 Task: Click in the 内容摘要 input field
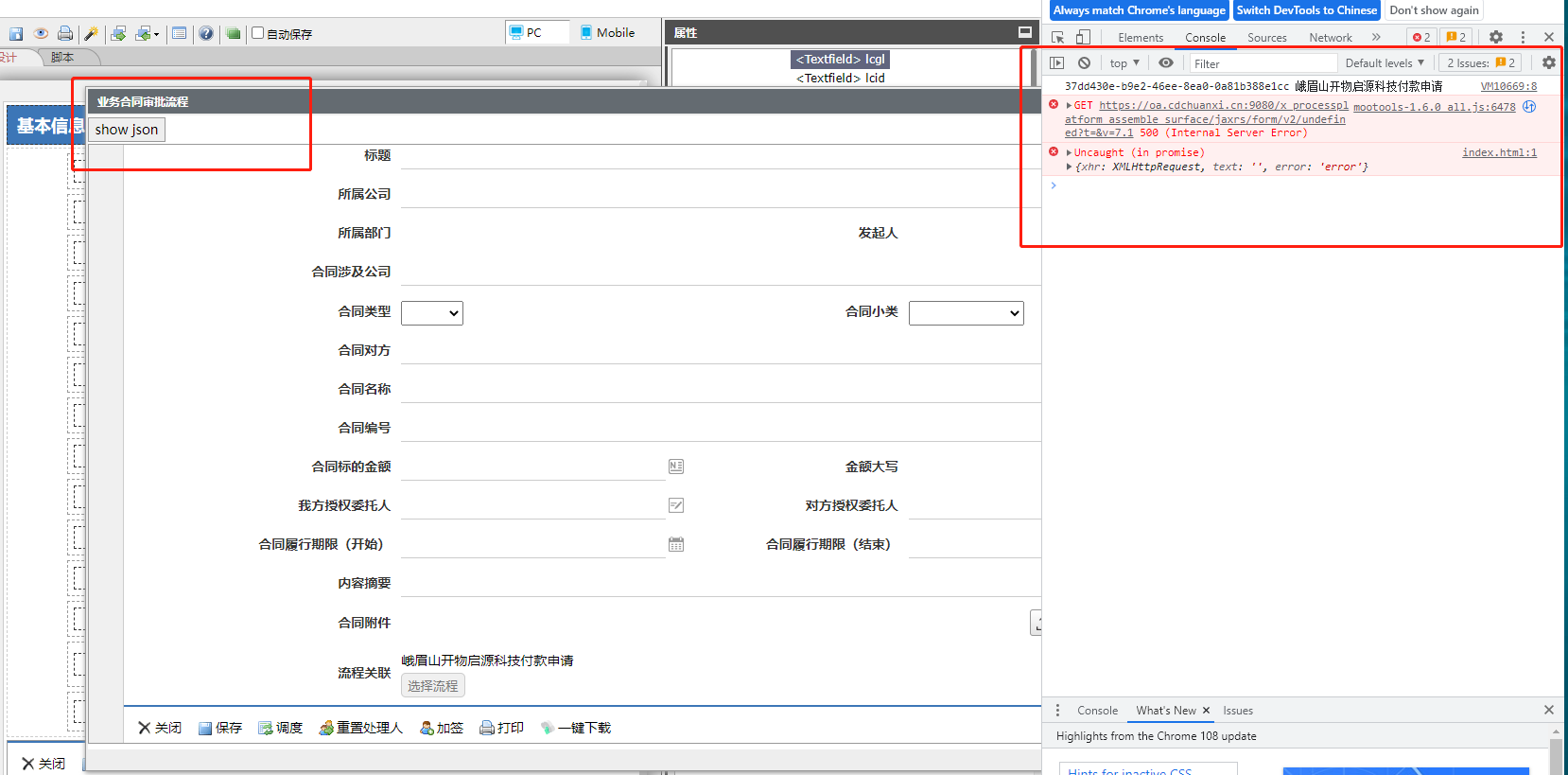click(x=721, y=583)
